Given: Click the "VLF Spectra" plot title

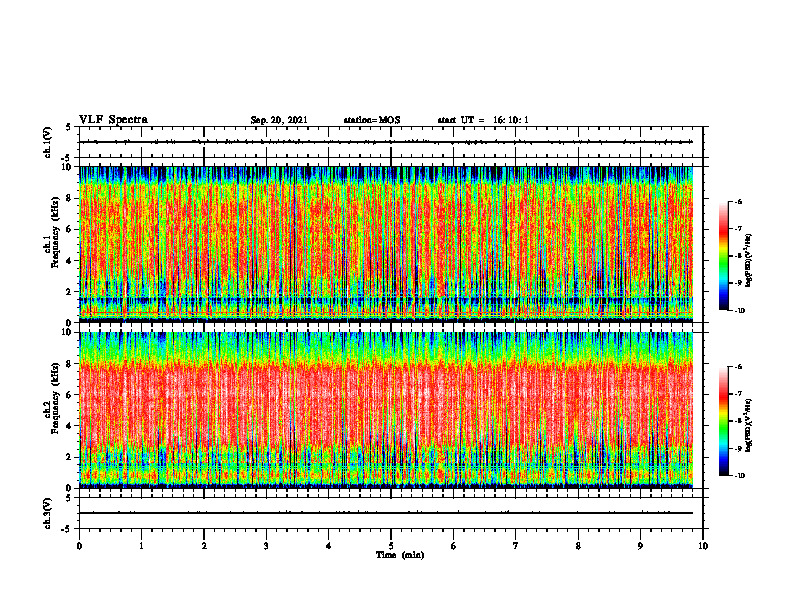Looking at the screenshot, I should [113, 120].
